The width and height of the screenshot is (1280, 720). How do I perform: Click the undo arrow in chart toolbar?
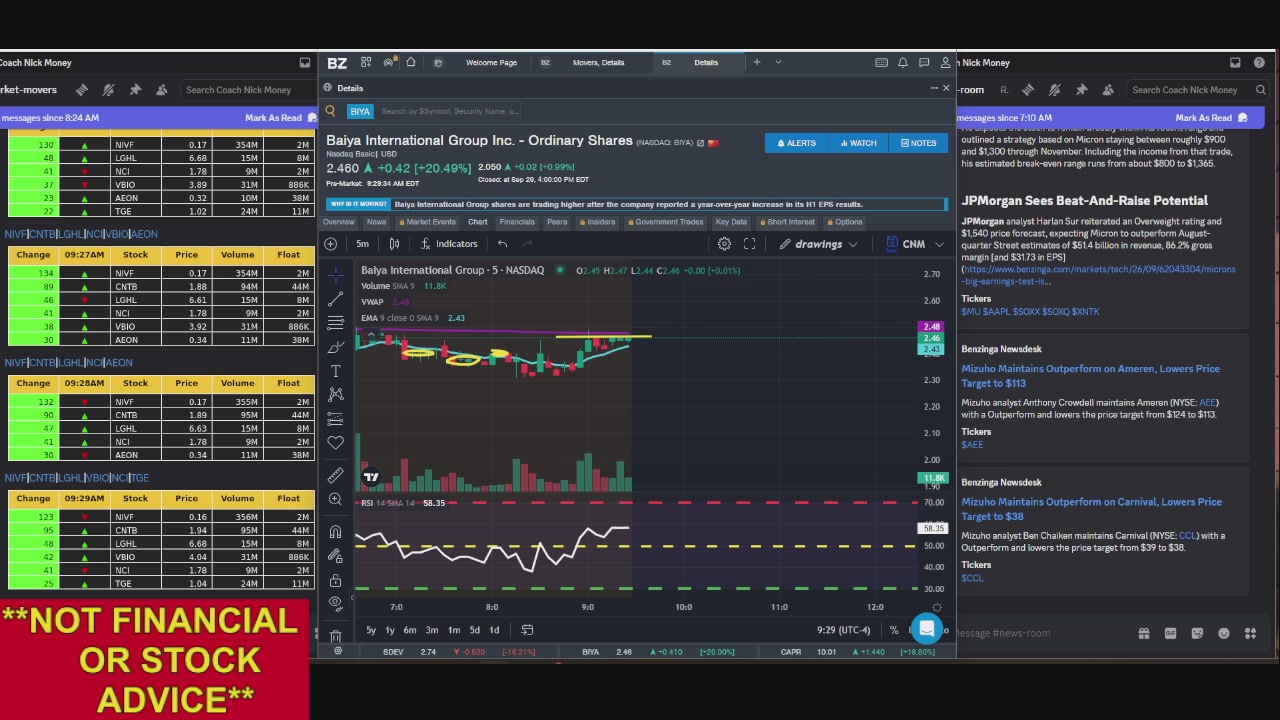(502, 244)
